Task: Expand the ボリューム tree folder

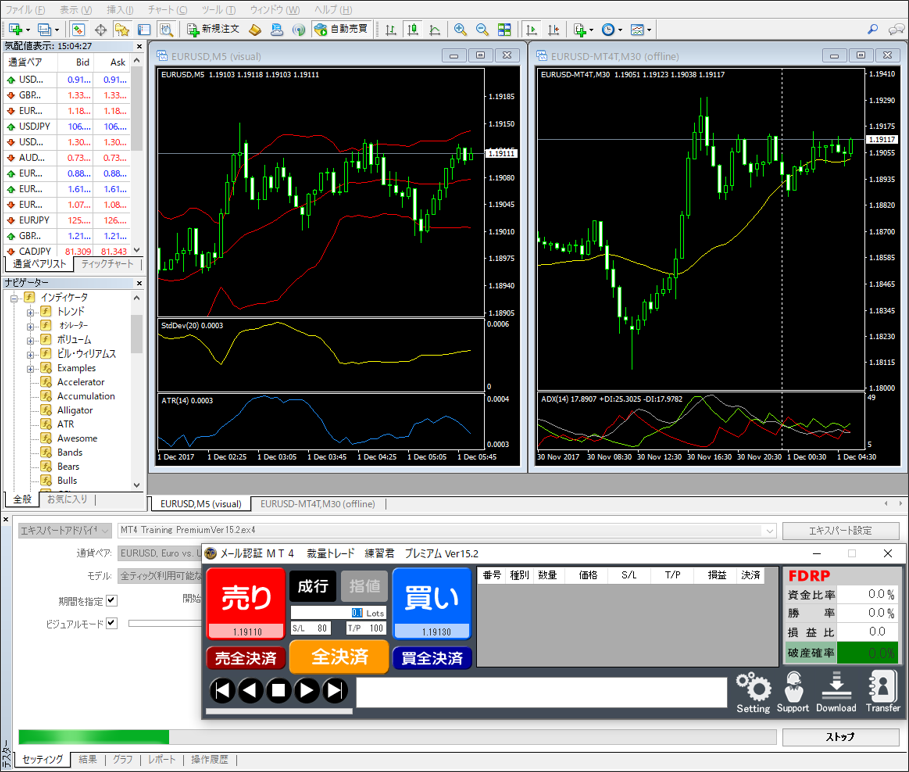Action: [31, 340]
